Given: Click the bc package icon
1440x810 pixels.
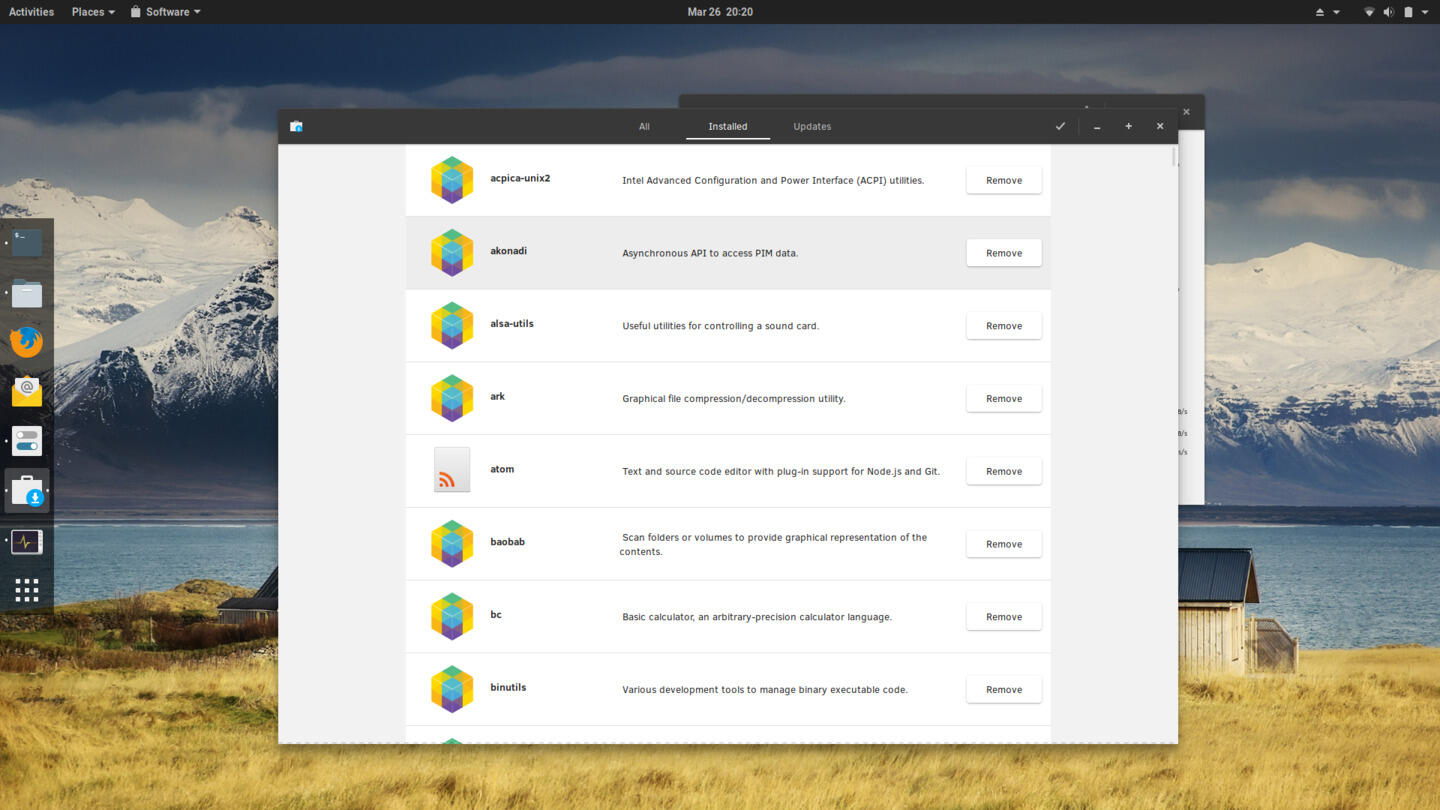Looking at the screenshot, I should (452, 617).
